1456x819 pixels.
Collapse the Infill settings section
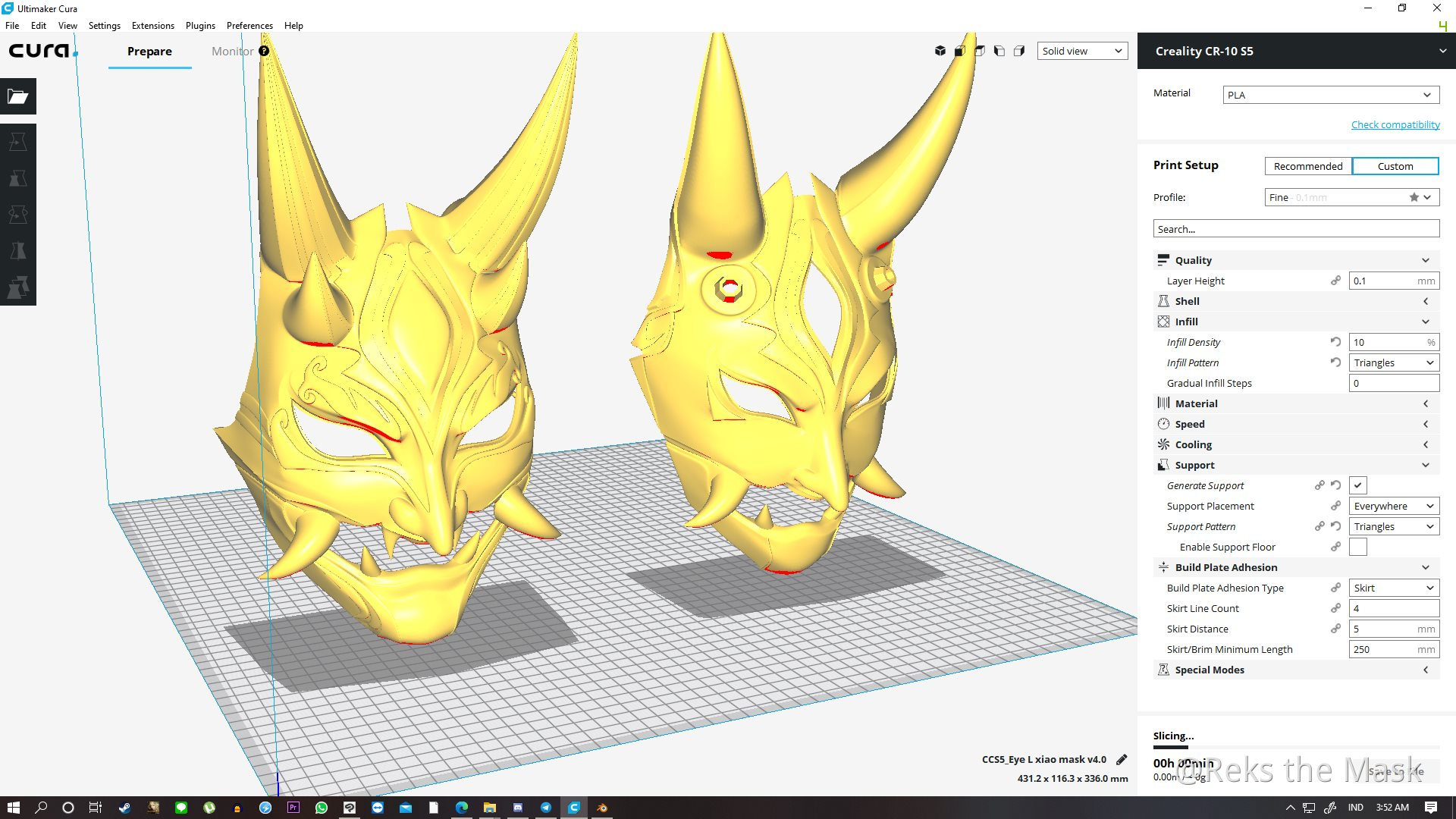tap(1426, 322)
